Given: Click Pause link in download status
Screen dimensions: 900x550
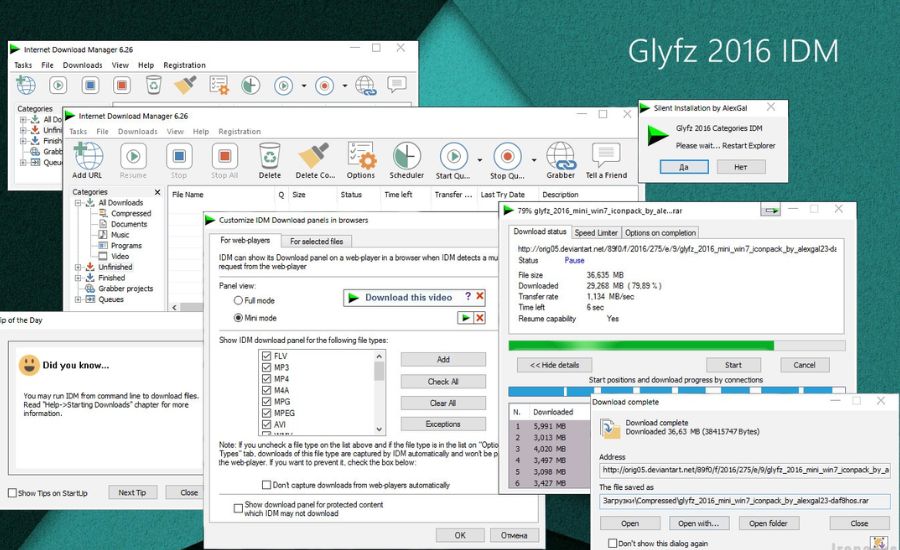Looking at the screenshot, I should 574,260.
